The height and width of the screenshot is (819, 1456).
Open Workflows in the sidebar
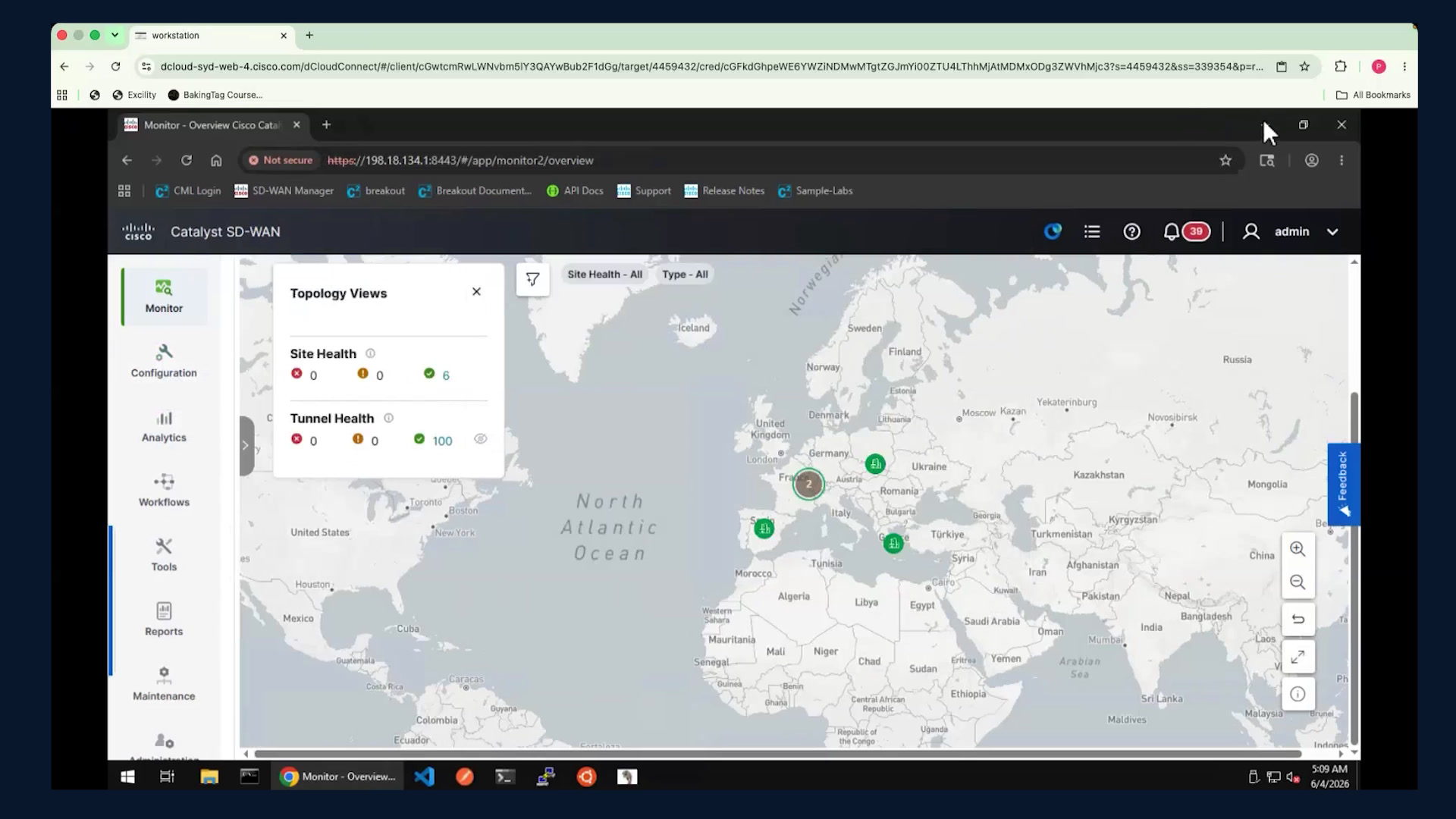coord(164,491)
